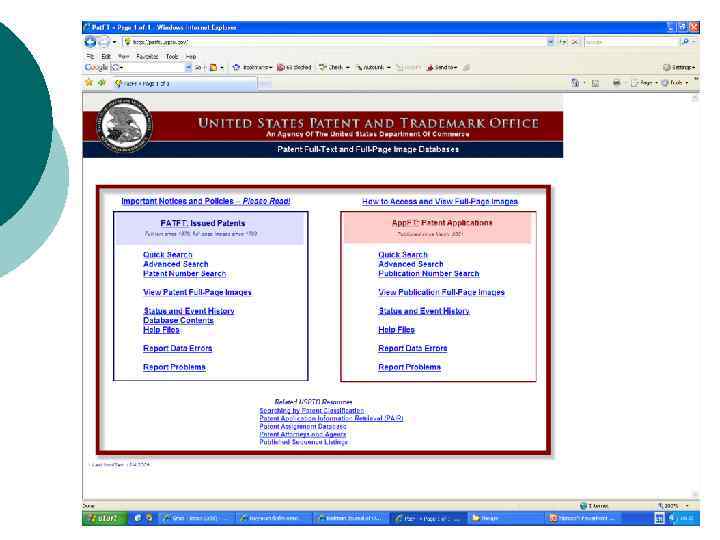The image size is (720, 540).
Task: Open PatFT Advanced Search link
Action: (x=176, y=264)
